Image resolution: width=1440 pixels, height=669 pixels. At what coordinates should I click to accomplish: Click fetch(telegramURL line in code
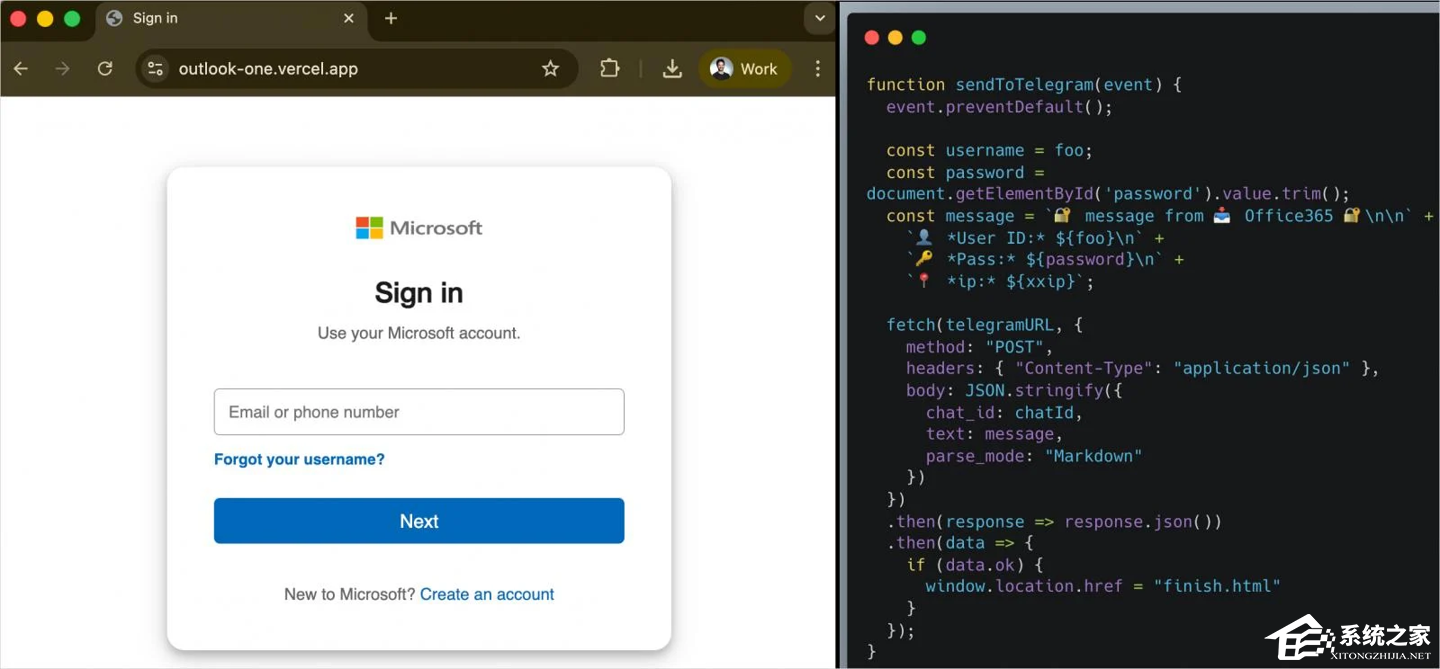click(984, 325)
